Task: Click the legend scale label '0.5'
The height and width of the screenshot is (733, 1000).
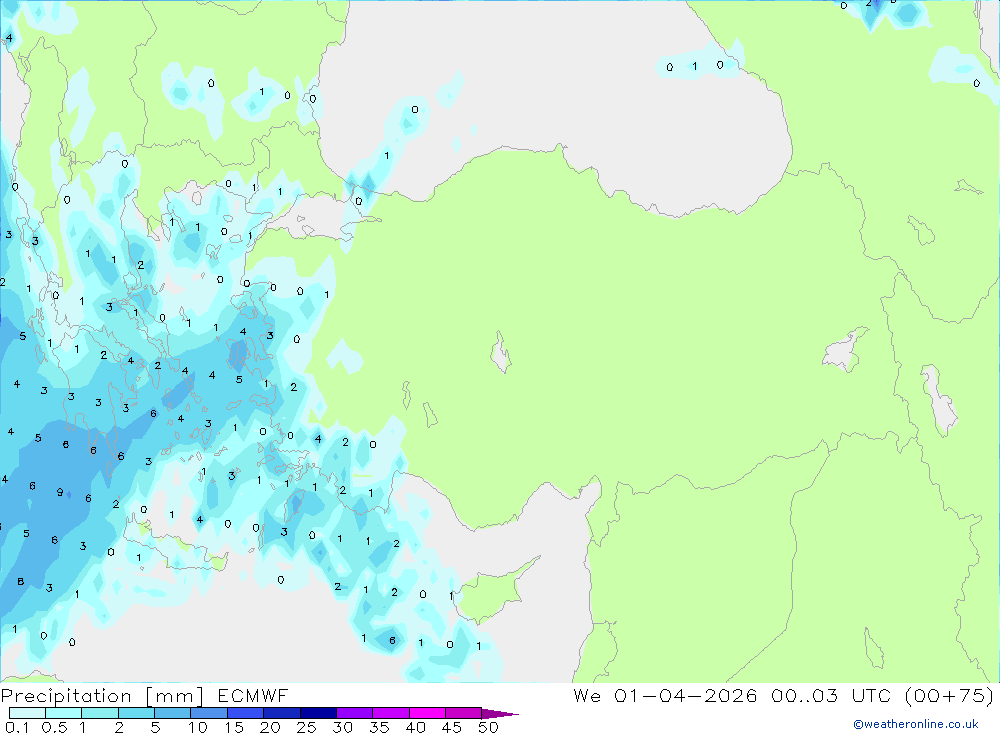Action: click(54, 727)
